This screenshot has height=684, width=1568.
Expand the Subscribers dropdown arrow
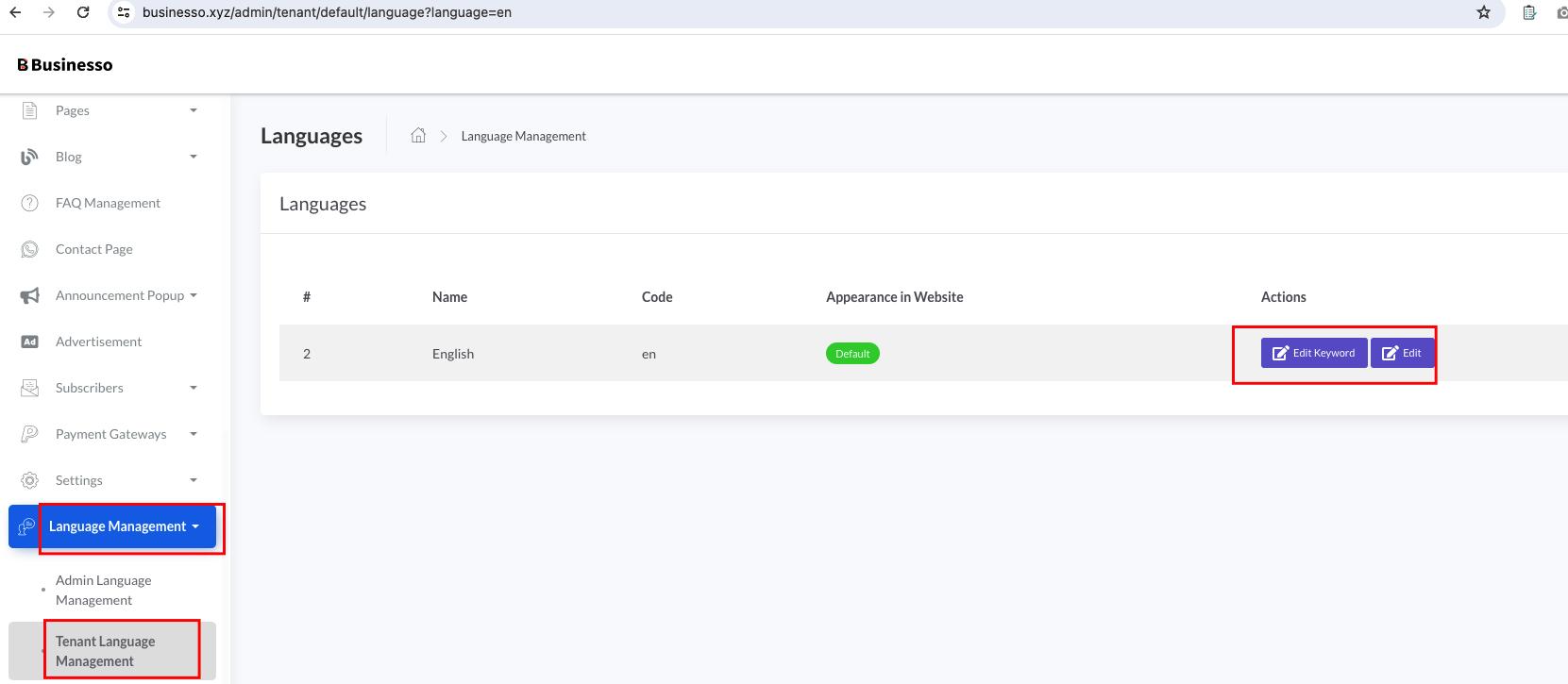tap(194, 388)
